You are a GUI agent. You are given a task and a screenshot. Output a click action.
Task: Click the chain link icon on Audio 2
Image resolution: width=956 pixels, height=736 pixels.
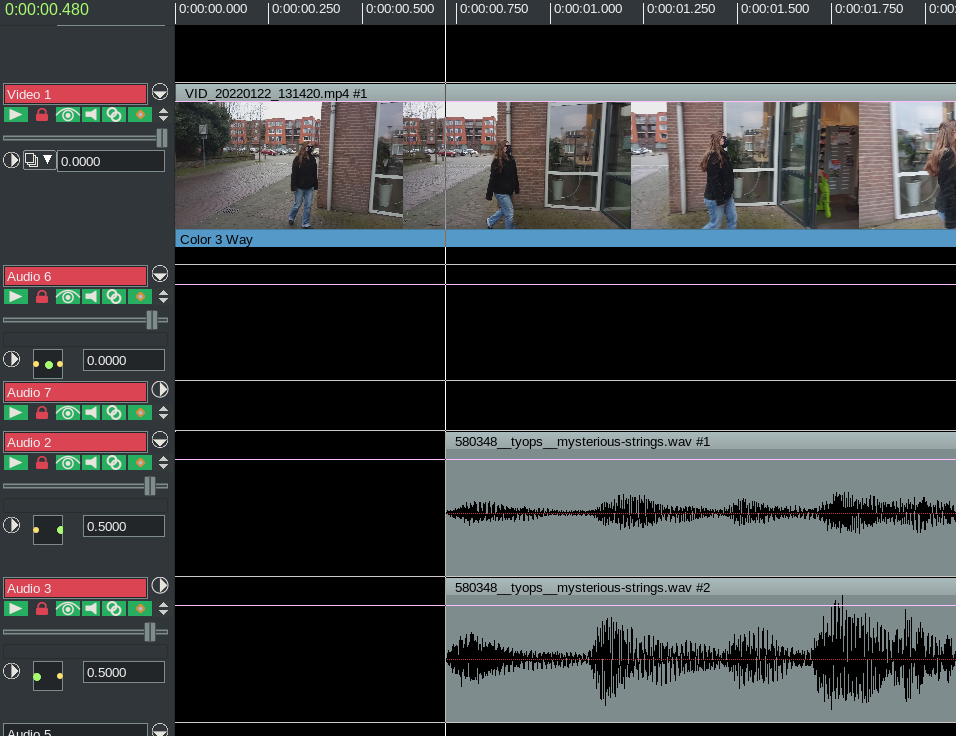pyautogui.click(x=115, y=463)
